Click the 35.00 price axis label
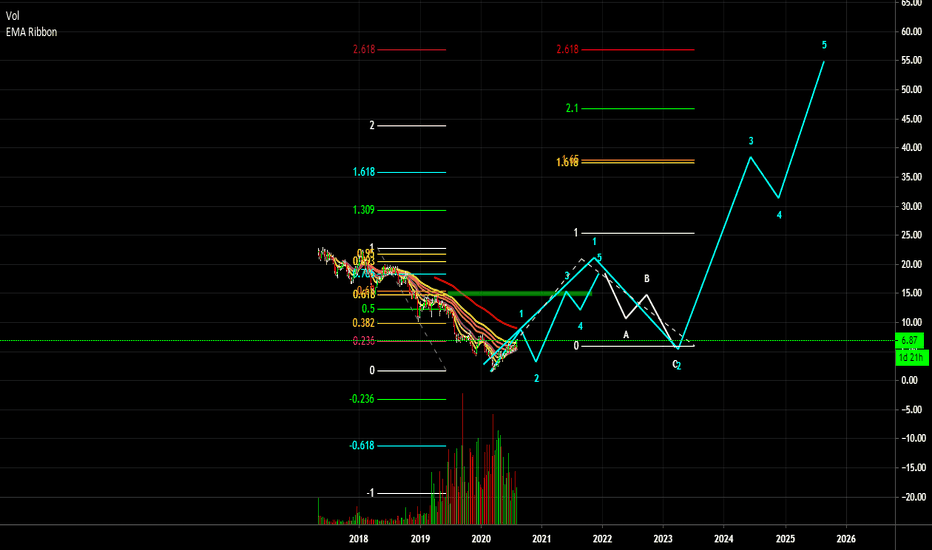932x550 pixels. point(911,177)
